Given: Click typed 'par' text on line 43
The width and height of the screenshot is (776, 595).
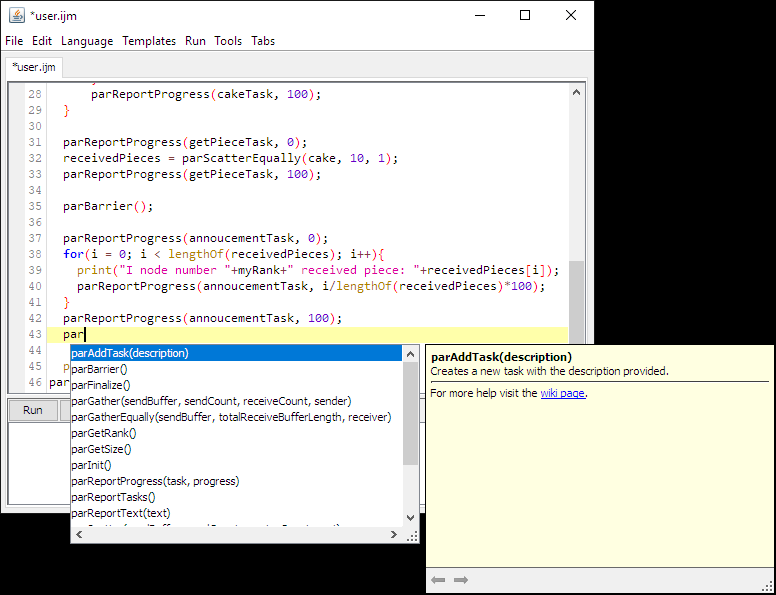Looking at the screenshot, I should (73, 335).
